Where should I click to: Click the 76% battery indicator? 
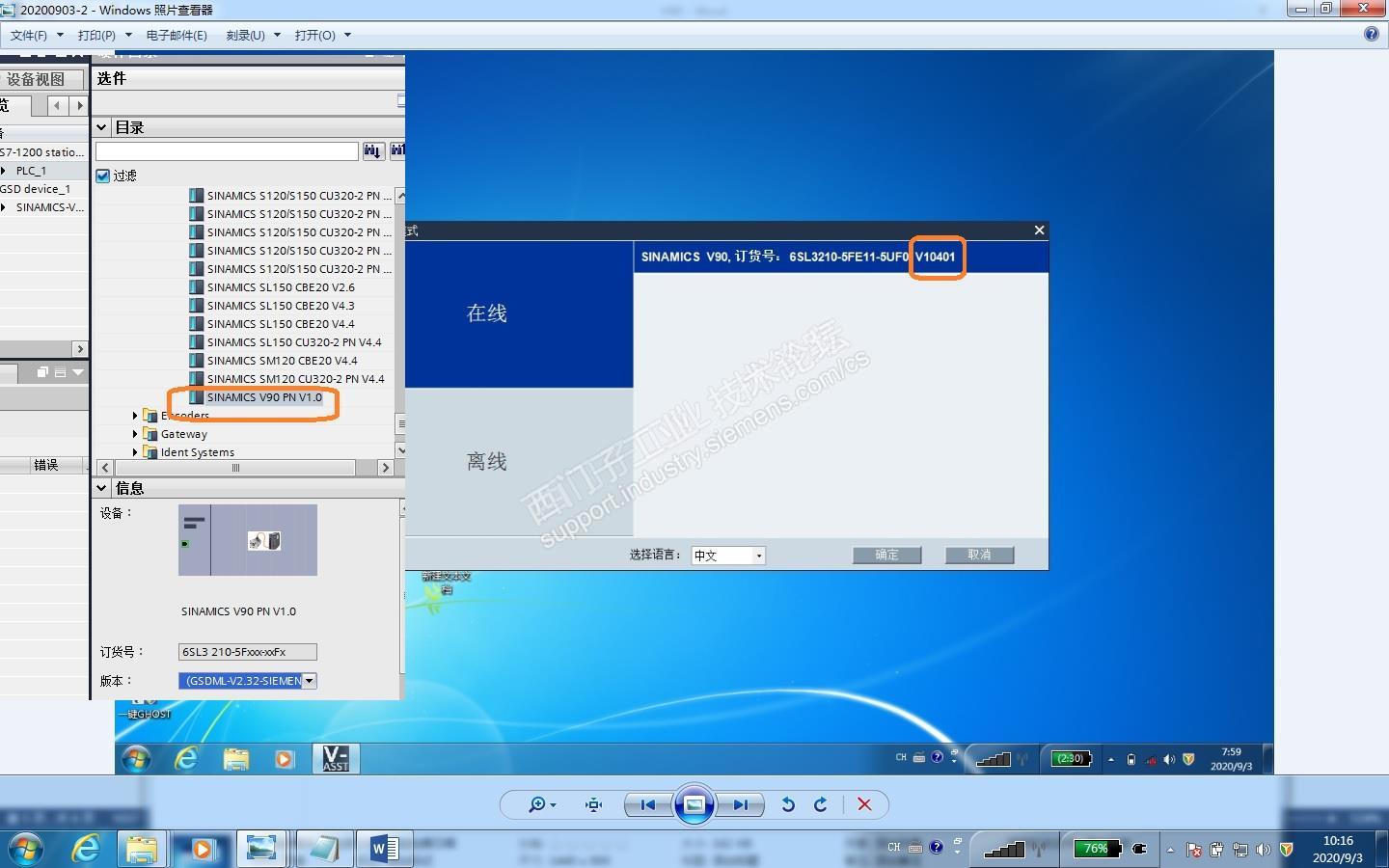[1098, 849]
